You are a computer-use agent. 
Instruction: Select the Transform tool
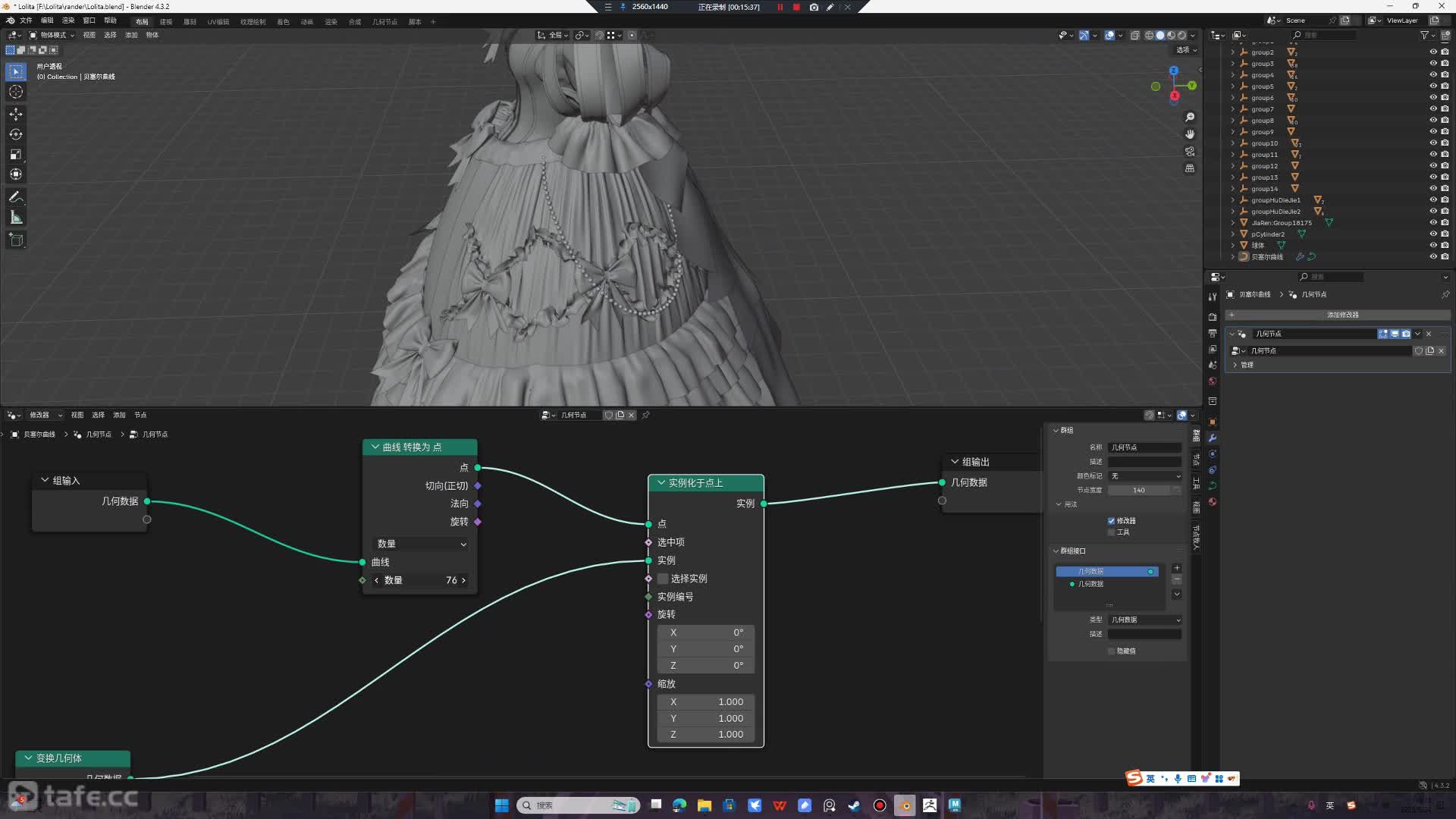(x=16, y=174)
